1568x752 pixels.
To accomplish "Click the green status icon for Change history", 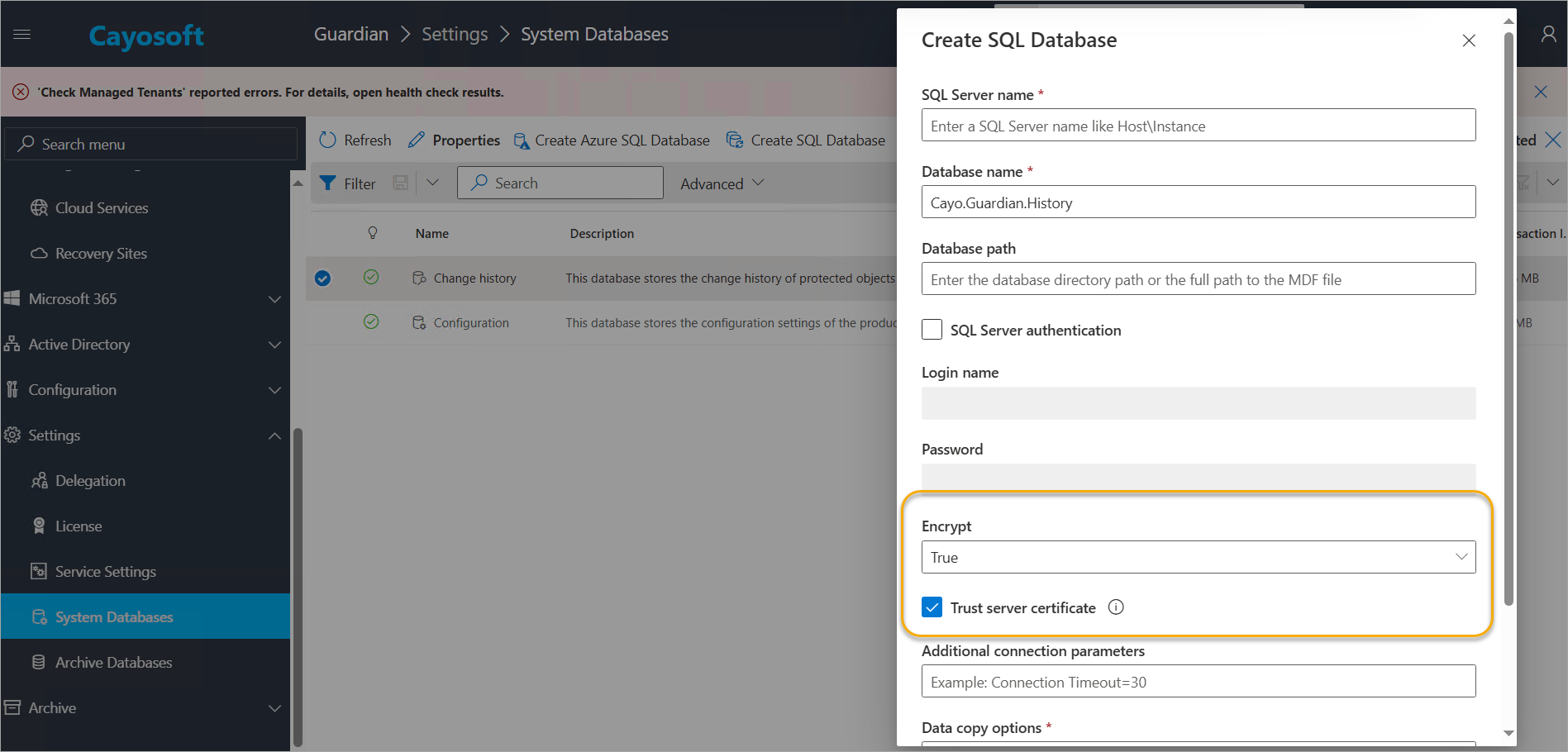I will [371, 277].
